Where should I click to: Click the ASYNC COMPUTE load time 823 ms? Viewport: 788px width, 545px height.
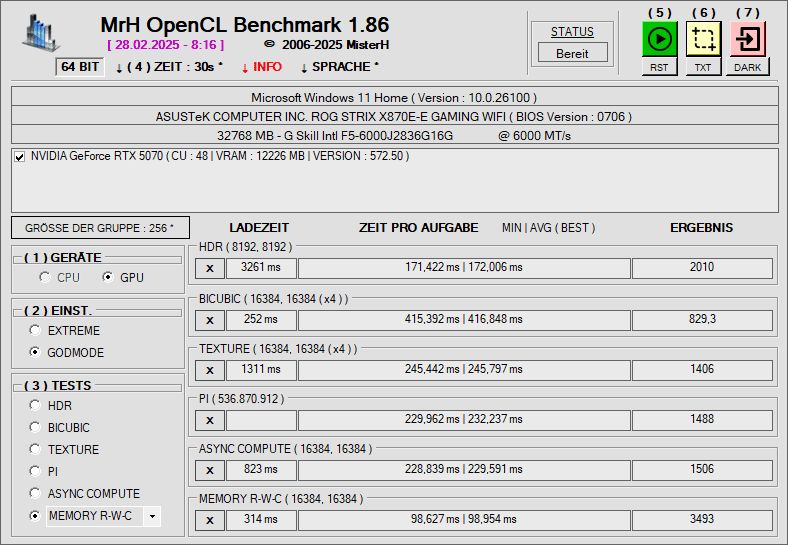(261, 470)
